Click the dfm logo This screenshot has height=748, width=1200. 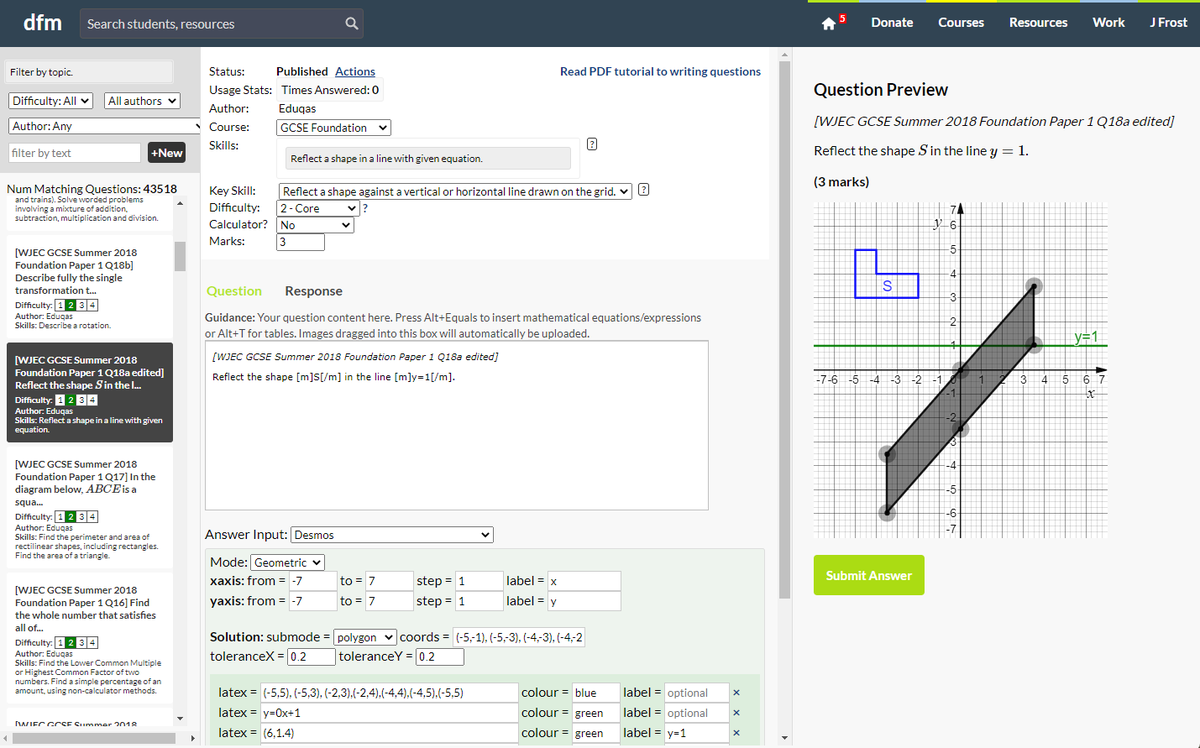(43, 22)
